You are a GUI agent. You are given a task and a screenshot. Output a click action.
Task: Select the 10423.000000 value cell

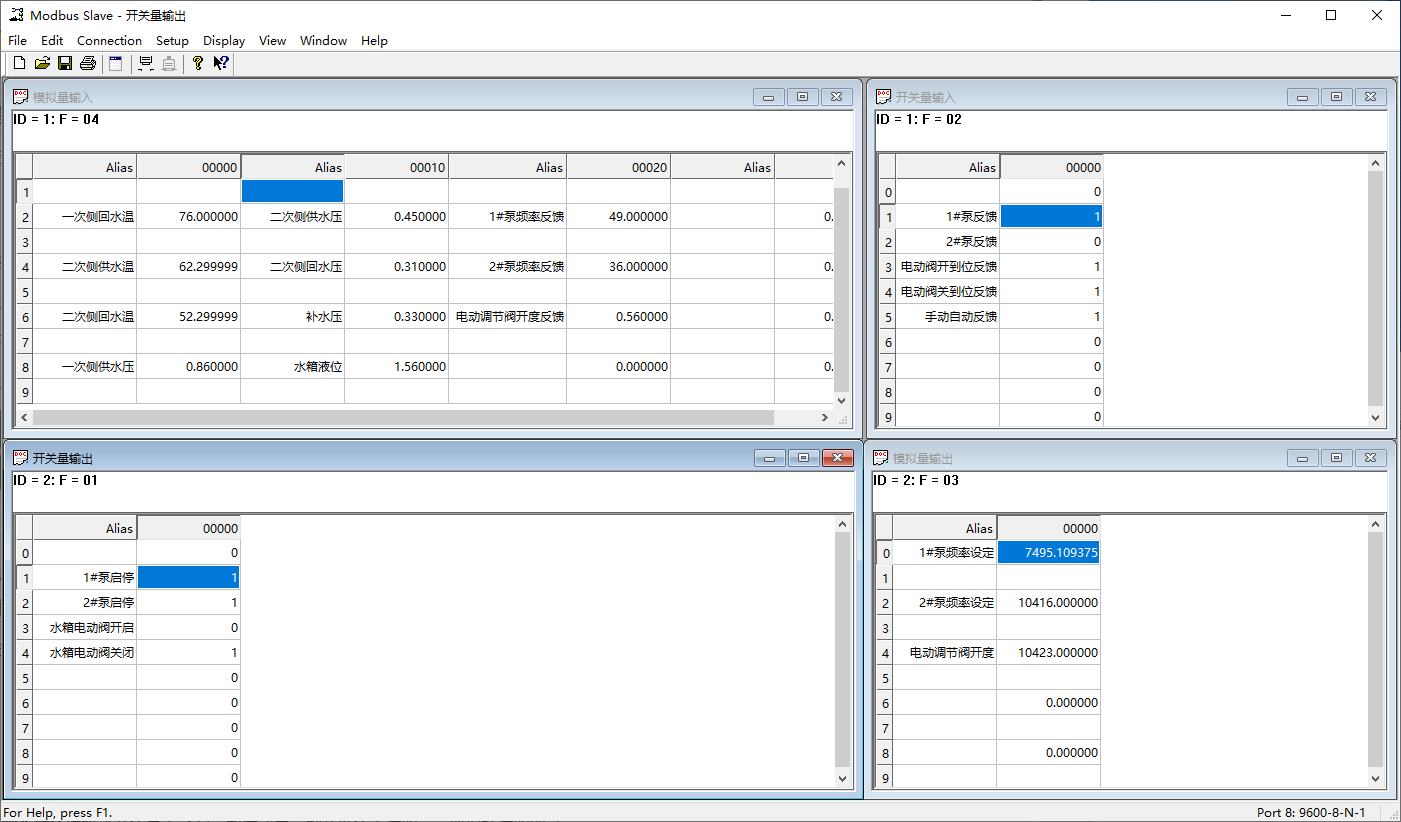coord(1048,652)
